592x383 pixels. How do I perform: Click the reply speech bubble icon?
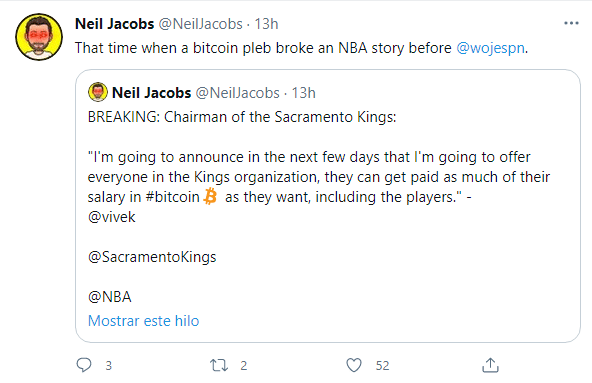(84, 365)
